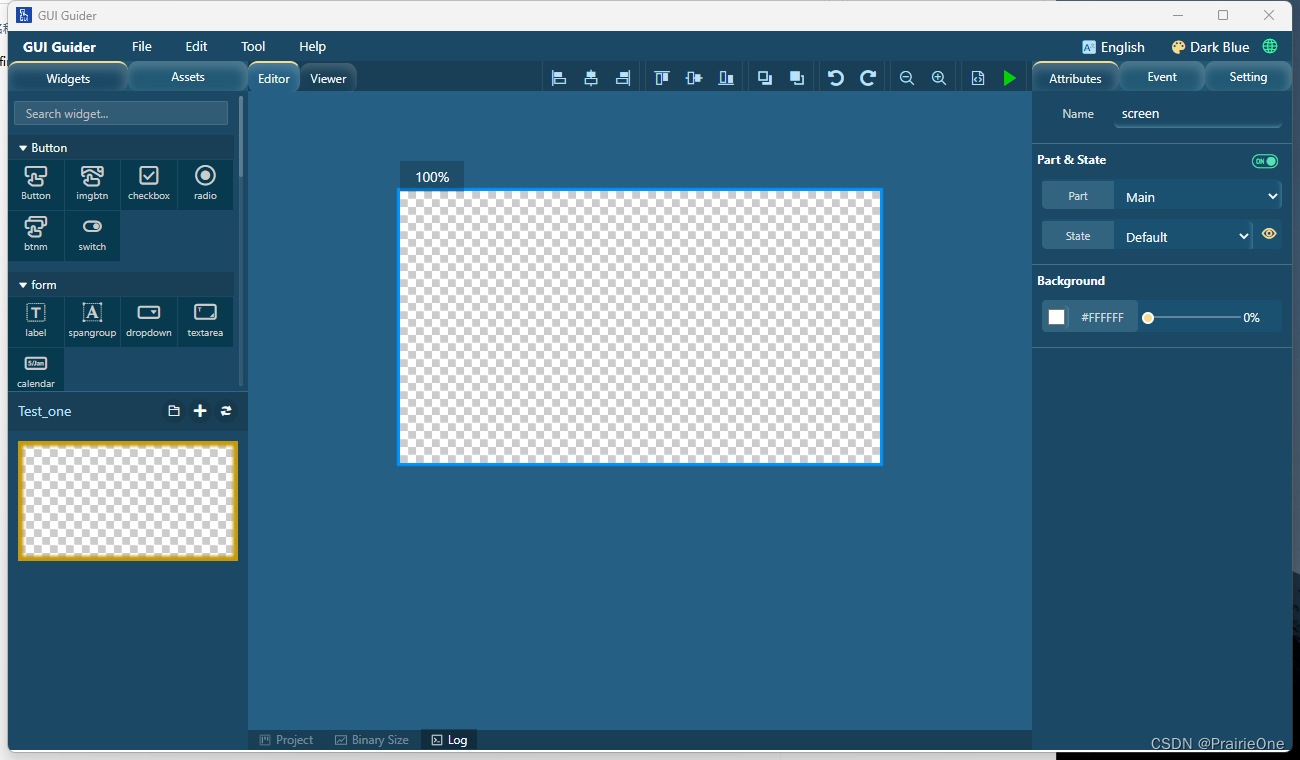
Task: Click the align left toolbar icon
Action: (559, 78)
